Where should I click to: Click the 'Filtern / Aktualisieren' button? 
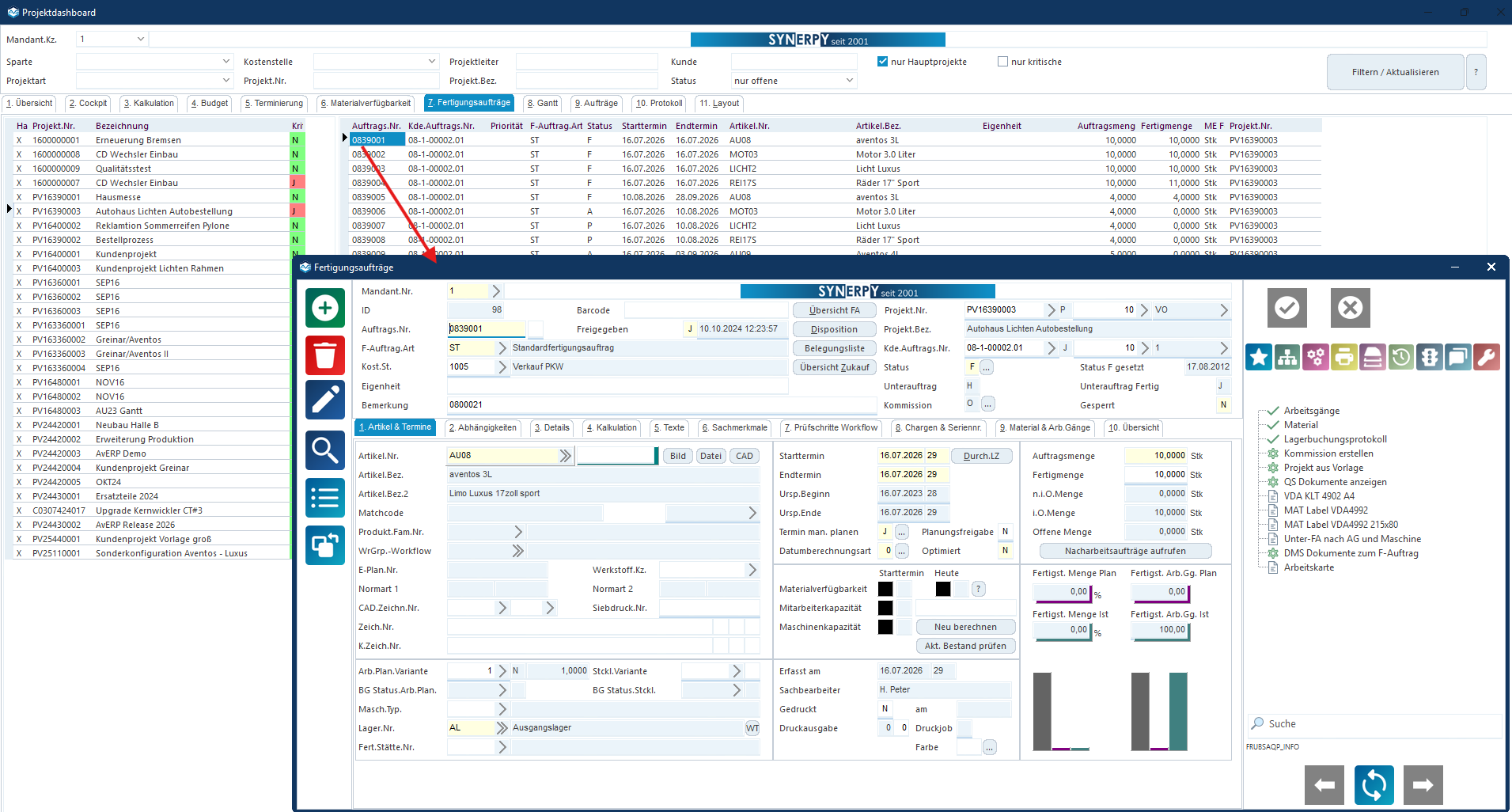[1395, 72]
